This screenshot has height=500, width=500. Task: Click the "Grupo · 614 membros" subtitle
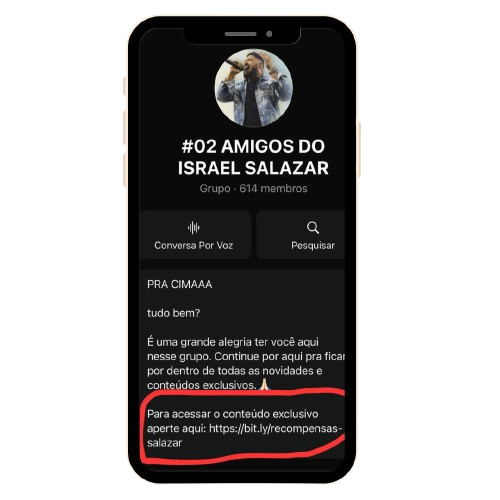coord(253,189)
